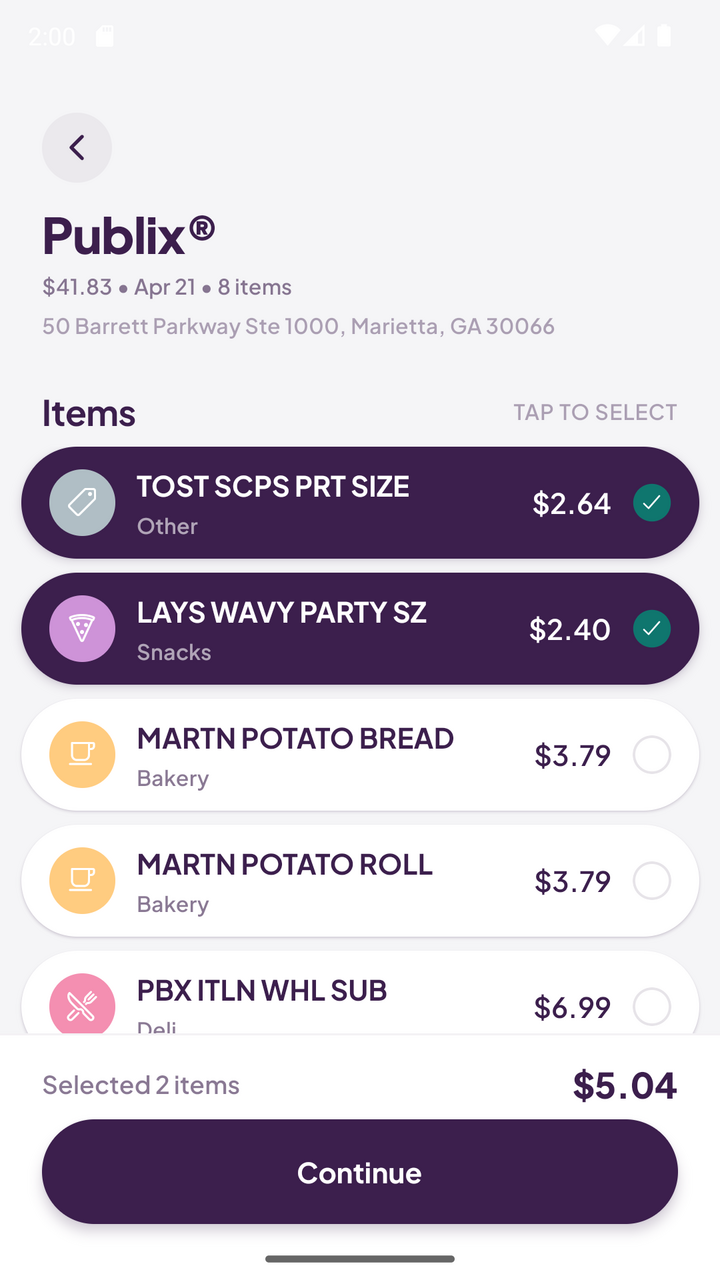Image resolution: width=720 pixels, height=1280 pixels.
Task: Tap the $3.79 price of MARTN POTATO BREAD
Action: (x=572, y=755)
